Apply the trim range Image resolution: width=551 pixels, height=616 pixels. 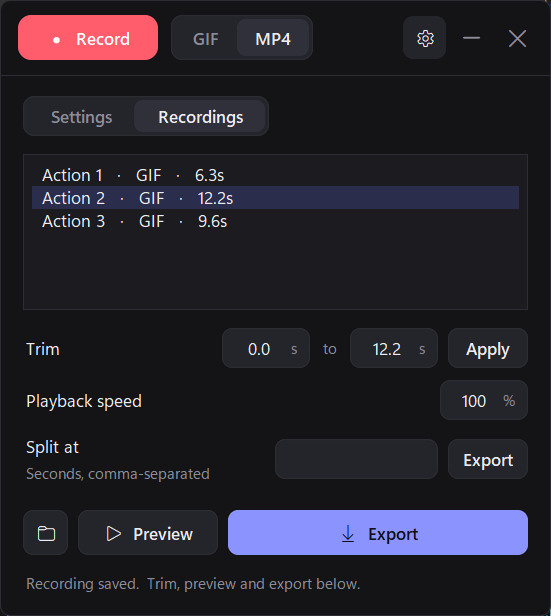coord(488,348)
